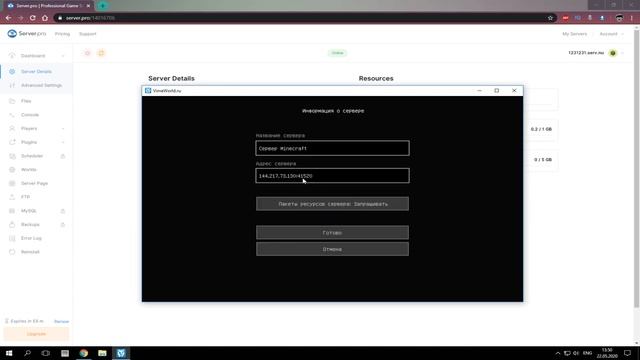This screenshot has width=640, height=360.
Task: Open the Account dropdown
Action: click(x=611, y=34)
